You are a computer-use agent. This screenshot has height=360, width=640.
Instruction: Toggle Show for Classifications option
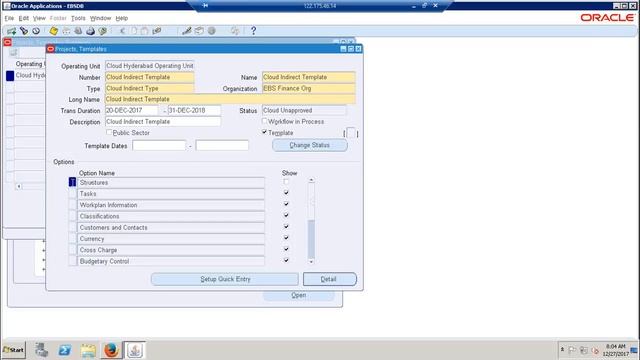pyautogui.click(x=286, y=215)
